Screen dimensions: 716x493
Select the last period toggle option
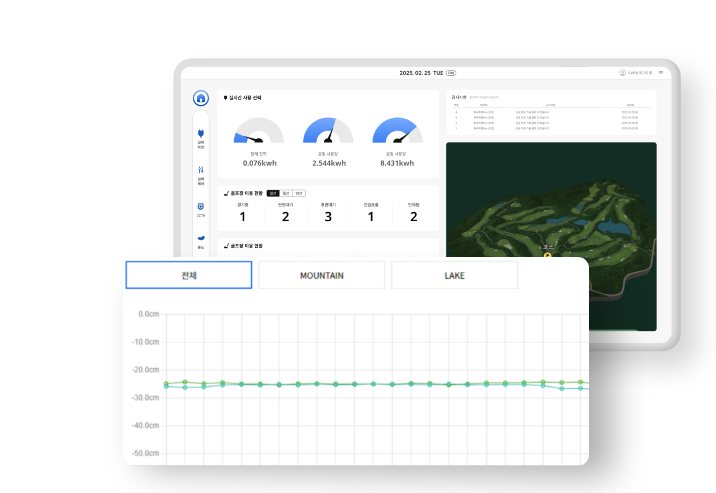(x=299, y=192)
